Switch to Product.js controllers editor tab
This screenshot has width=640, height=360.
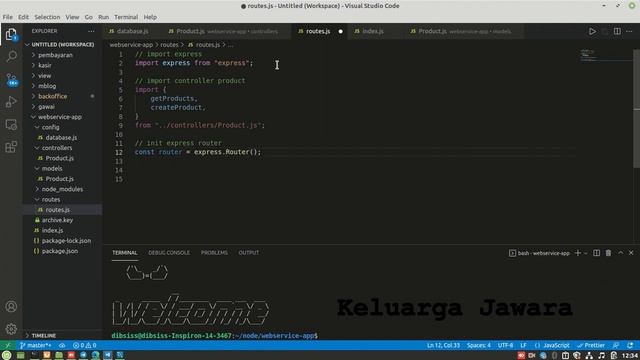pos(227,31)
